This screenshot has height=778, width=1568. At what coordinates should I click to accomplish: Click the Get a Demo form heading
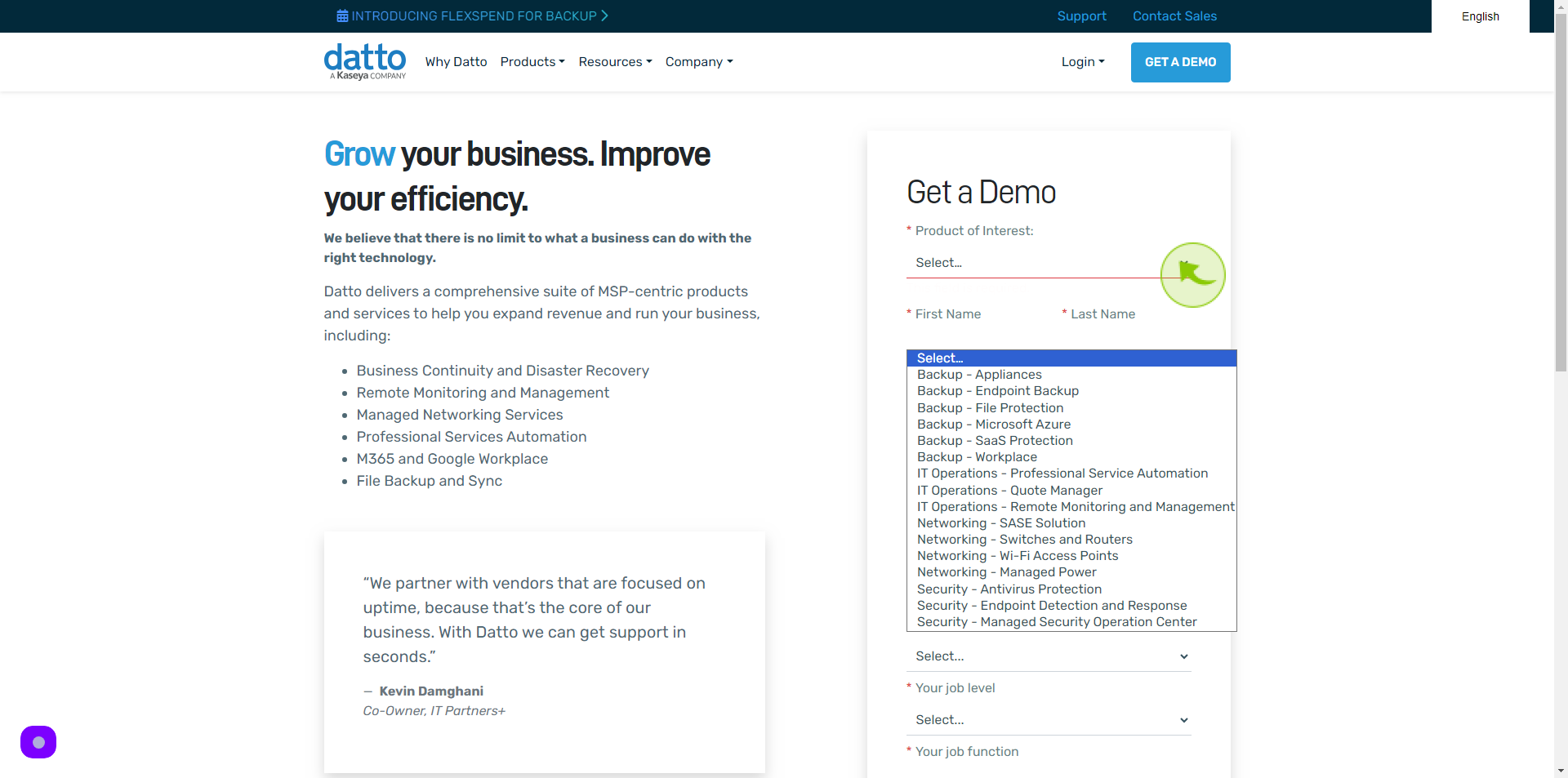[x=981, y=193]
